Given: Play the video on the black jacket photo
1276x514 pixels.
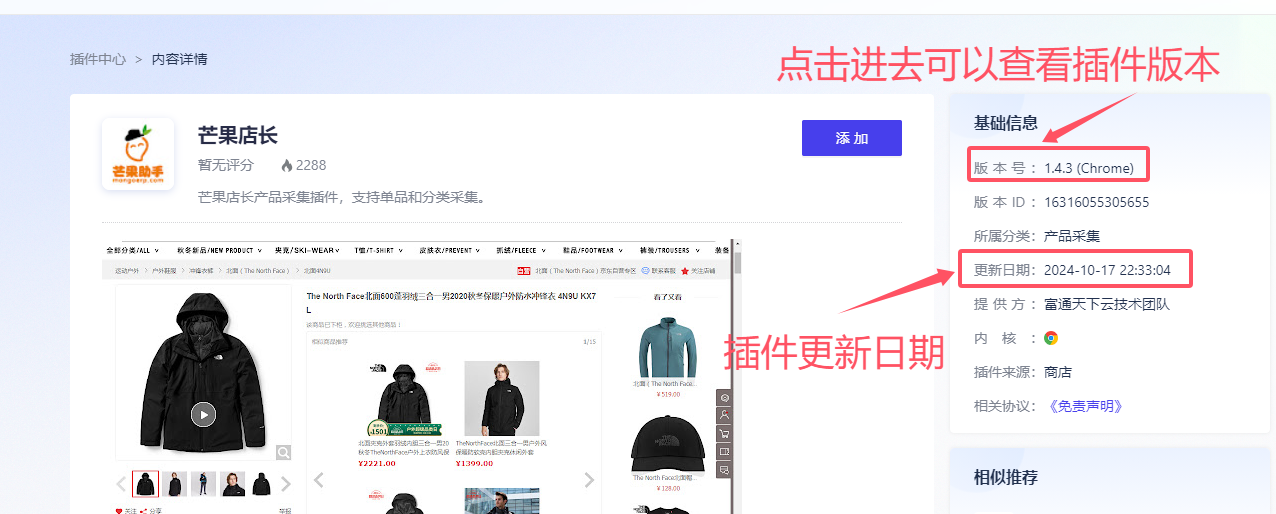Looking at the screenshot, I should coord(203,414).
